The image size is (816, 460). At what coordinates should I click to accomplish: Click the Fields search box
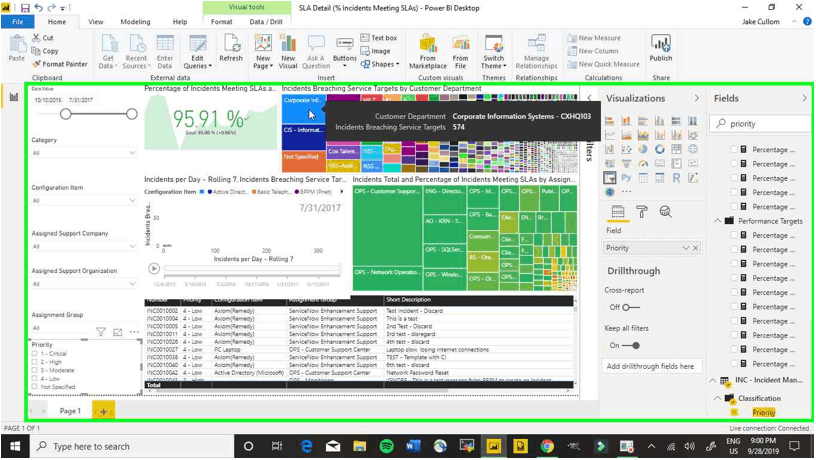coord(760,124)
